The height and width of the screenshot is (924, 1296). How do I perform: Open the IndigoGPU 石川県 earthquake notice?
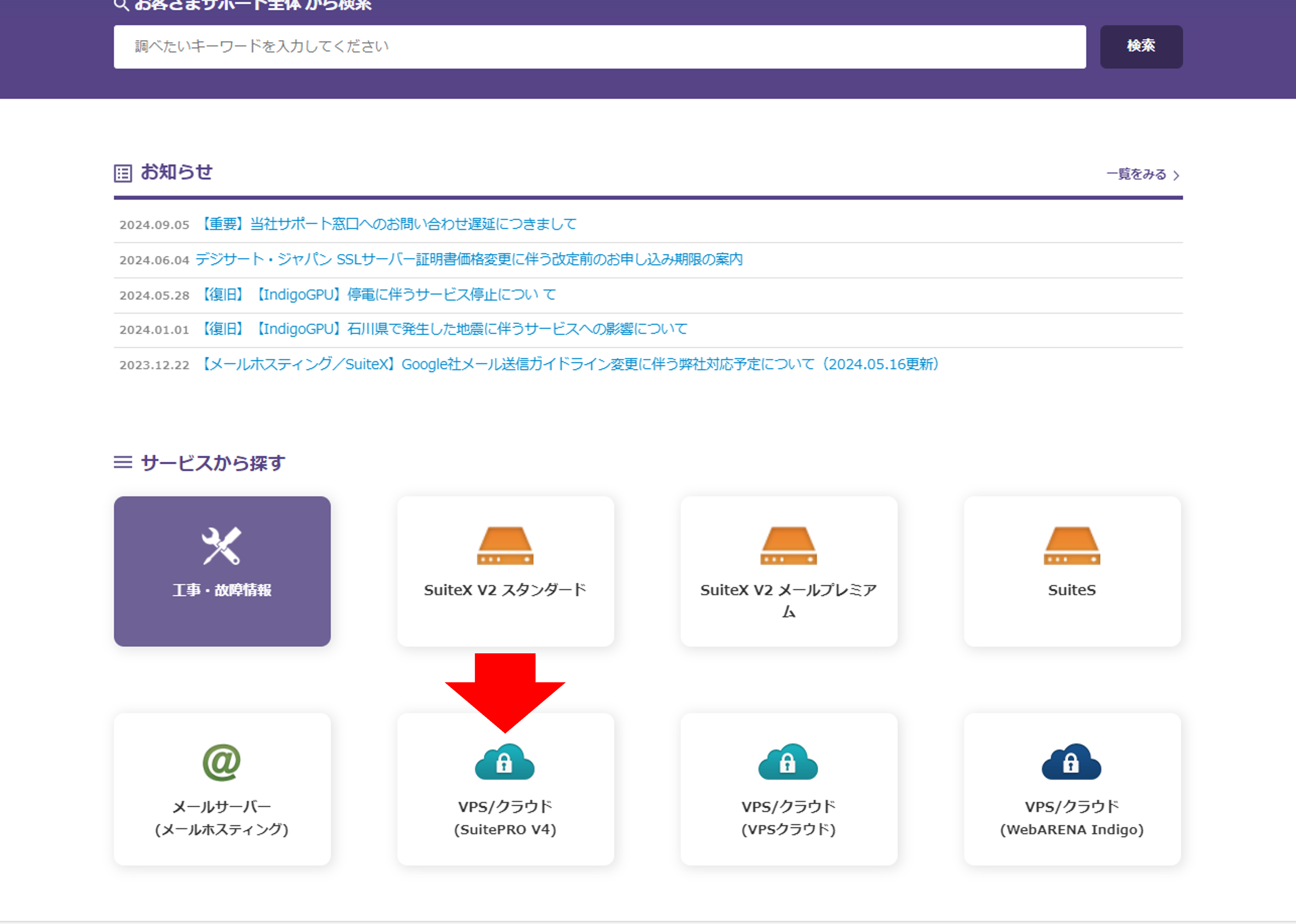443,329
